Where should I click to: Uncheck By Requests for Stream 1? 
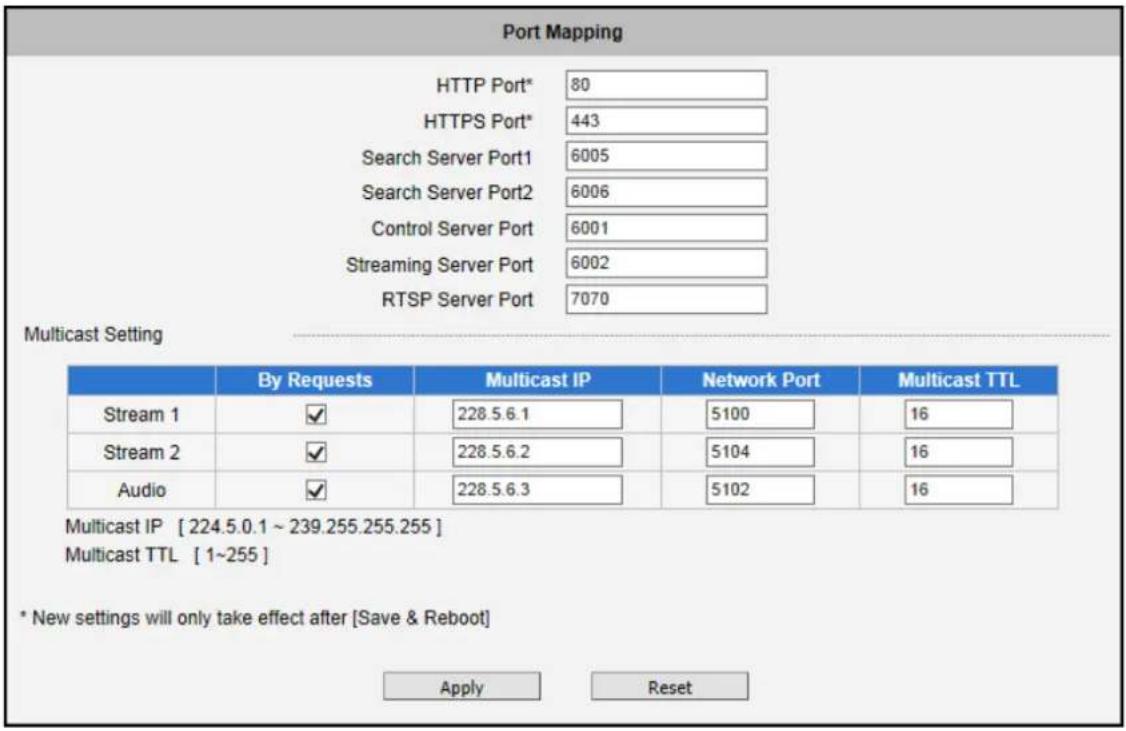click(316, 414)
